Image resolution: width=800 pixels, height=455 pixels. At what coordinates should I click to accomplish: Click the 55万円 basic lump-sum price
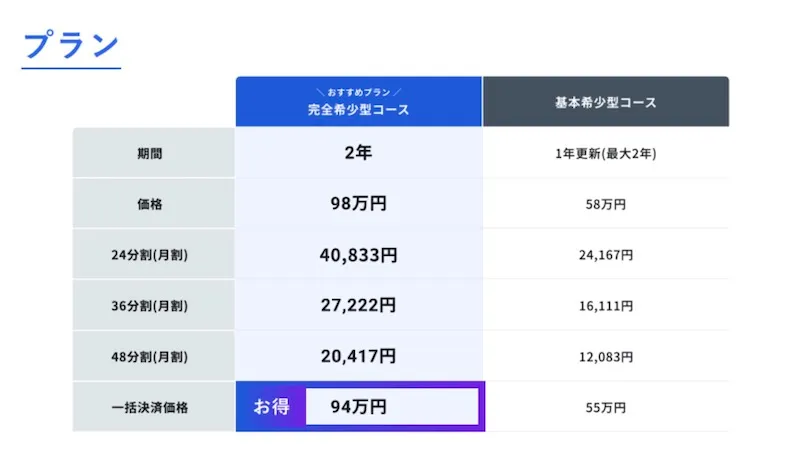pyautogui.click(x=605, y=407)
